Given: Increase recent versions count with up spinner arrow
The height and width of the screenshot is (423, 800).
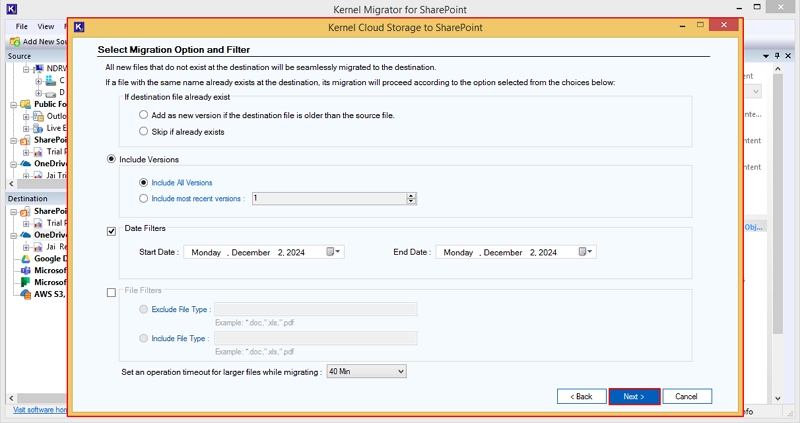Looking at the screenshot, I should (411, 196).
